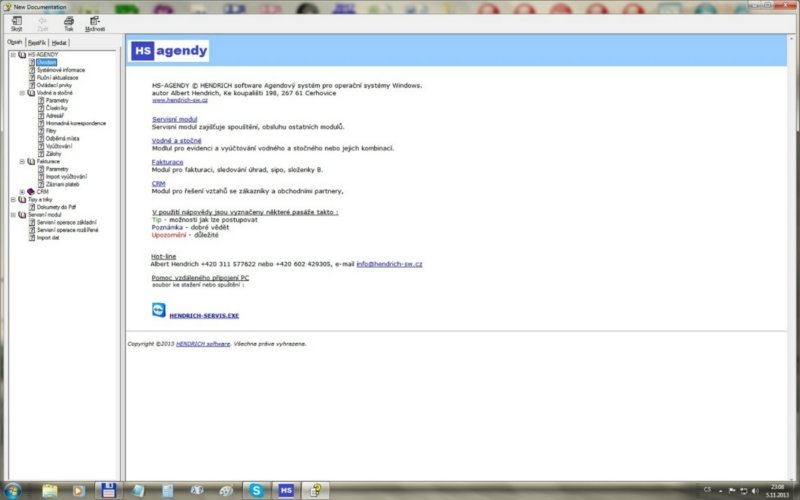Click the page icon beside Import dat
Viewport: 800px width, 500px height.
(x=32, y=238)
